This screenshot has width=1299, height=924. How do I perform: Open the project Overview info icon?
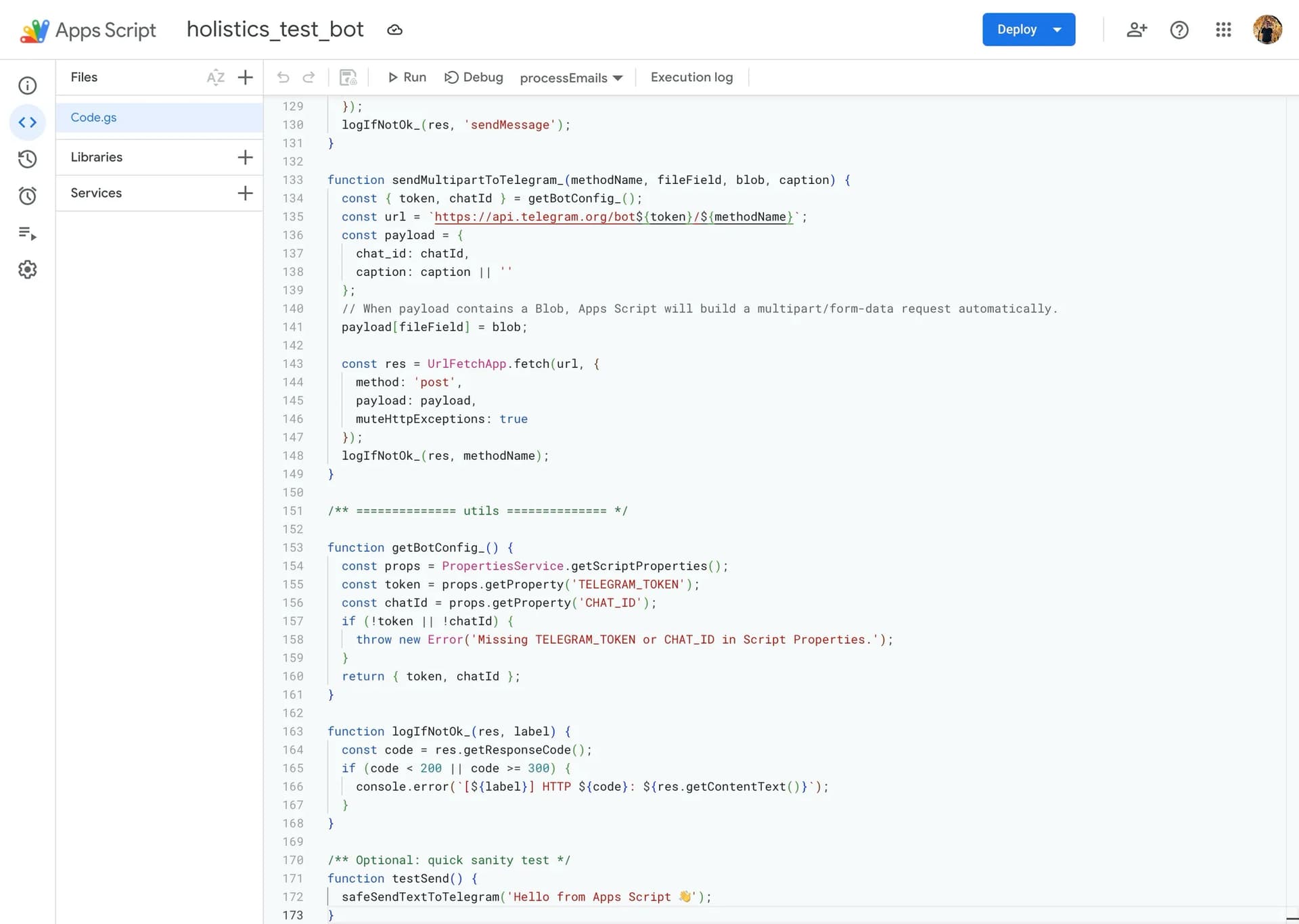coord(27,86)
